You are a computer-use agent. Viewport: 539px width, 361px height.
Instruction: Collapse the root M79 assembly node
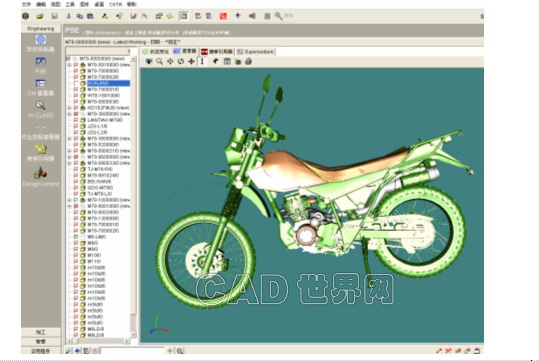(x=68, y=59)
